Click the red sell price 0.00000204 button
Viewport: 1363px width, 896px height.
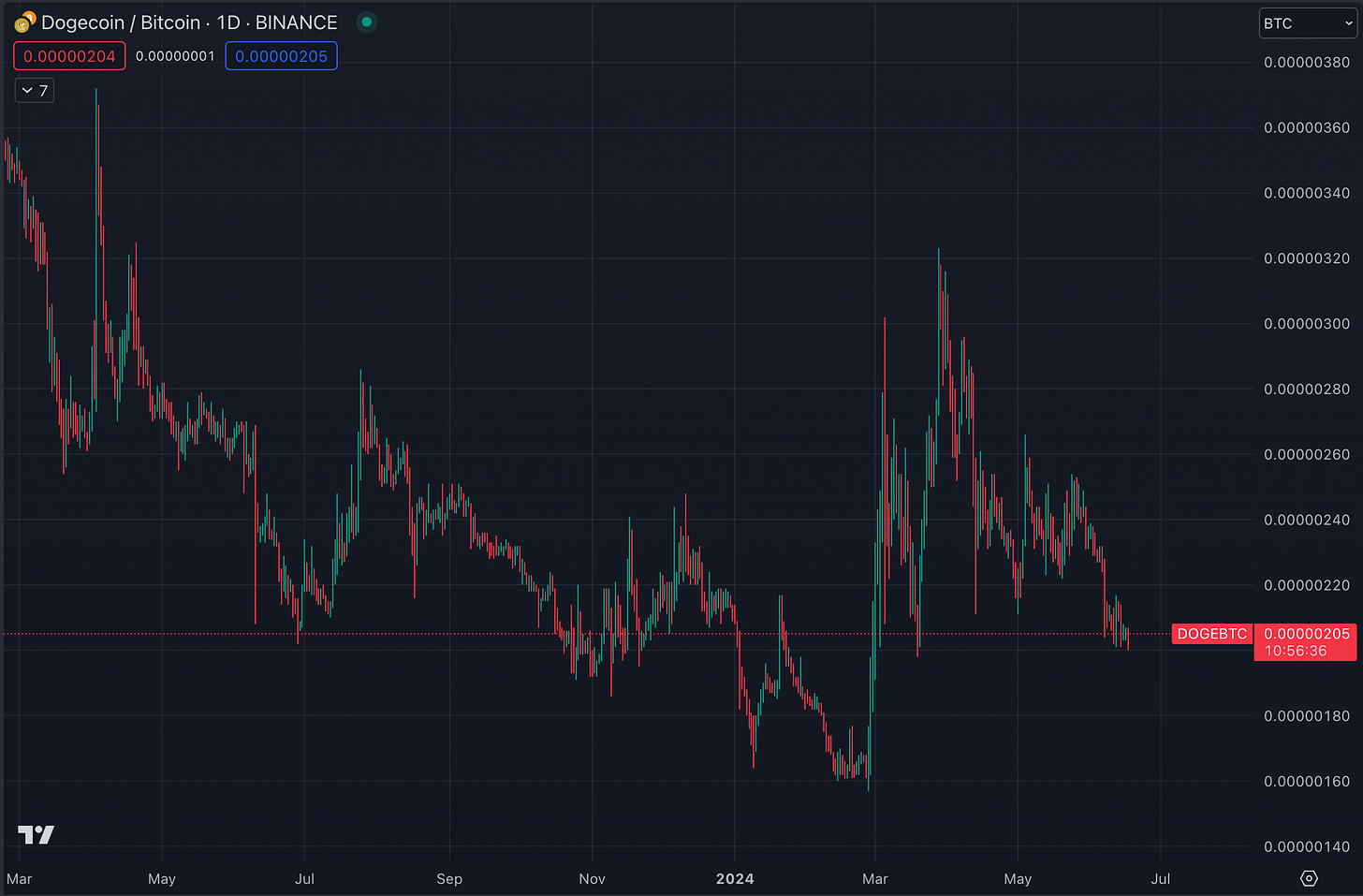tap(69, 56)
